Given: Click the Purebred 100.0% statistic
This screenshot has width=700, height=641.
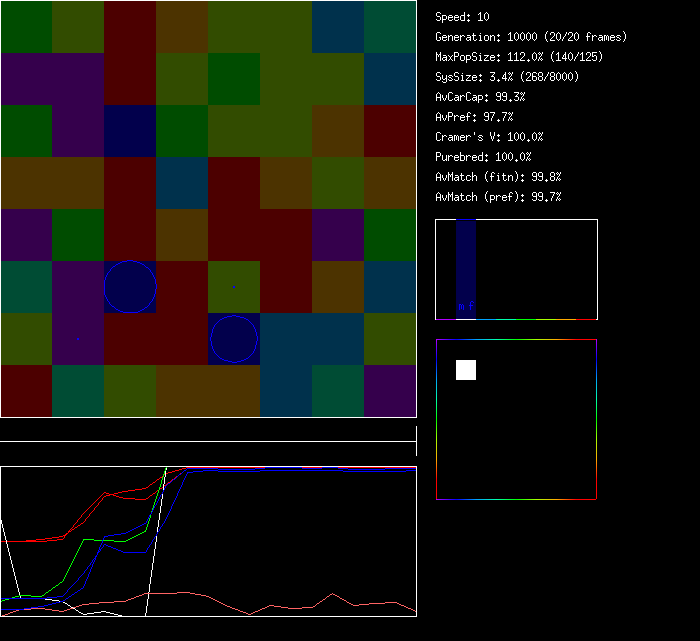Looking at the screenshot, I should coord(483,157).
